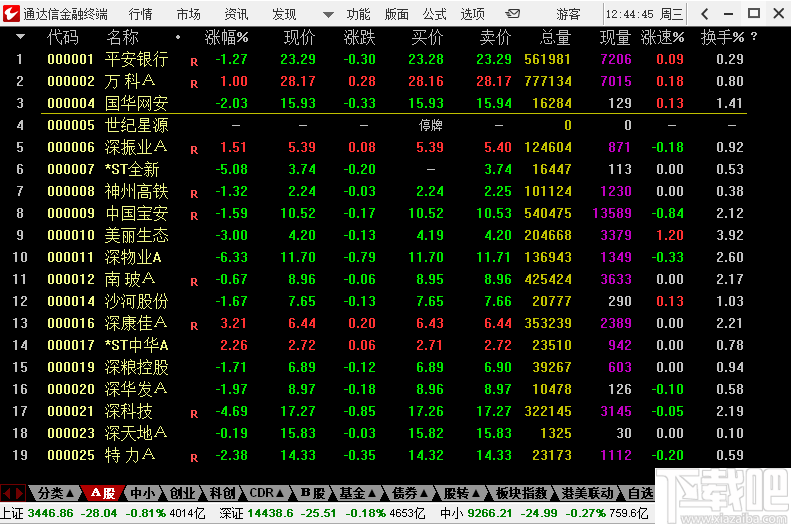Viewport: 791px width, 524px height.
Task: Click the 深证 index value 14438.6
Action: tap(270, 513)
